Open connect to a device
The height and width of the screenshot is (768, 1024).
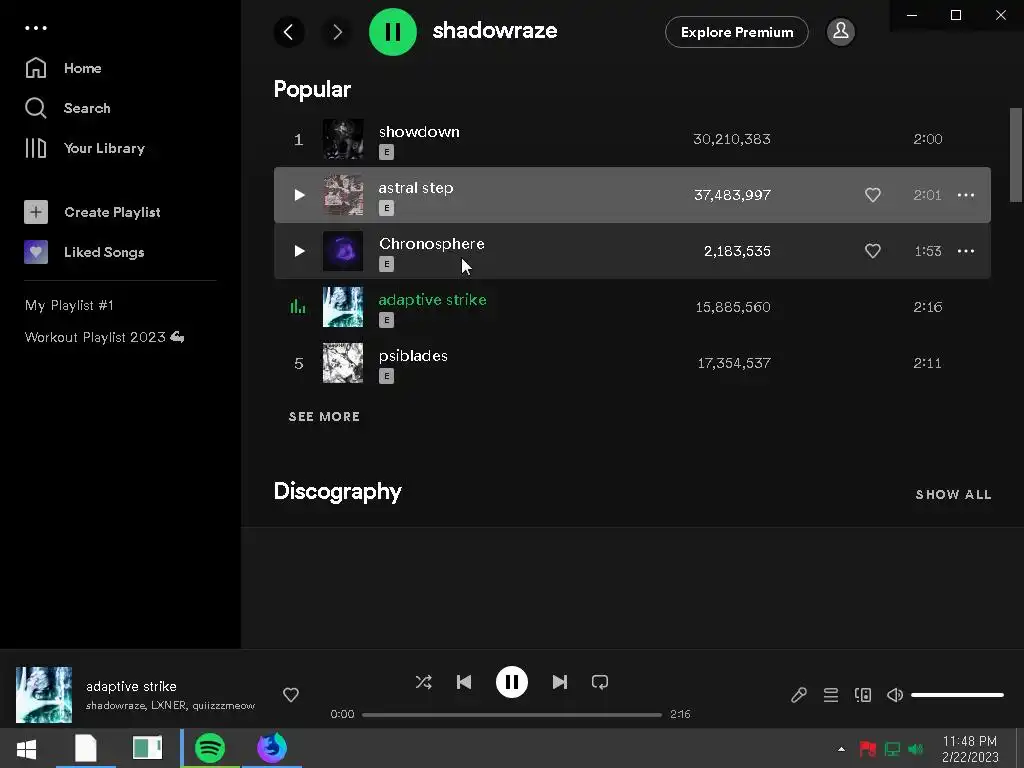coord(863,695)
